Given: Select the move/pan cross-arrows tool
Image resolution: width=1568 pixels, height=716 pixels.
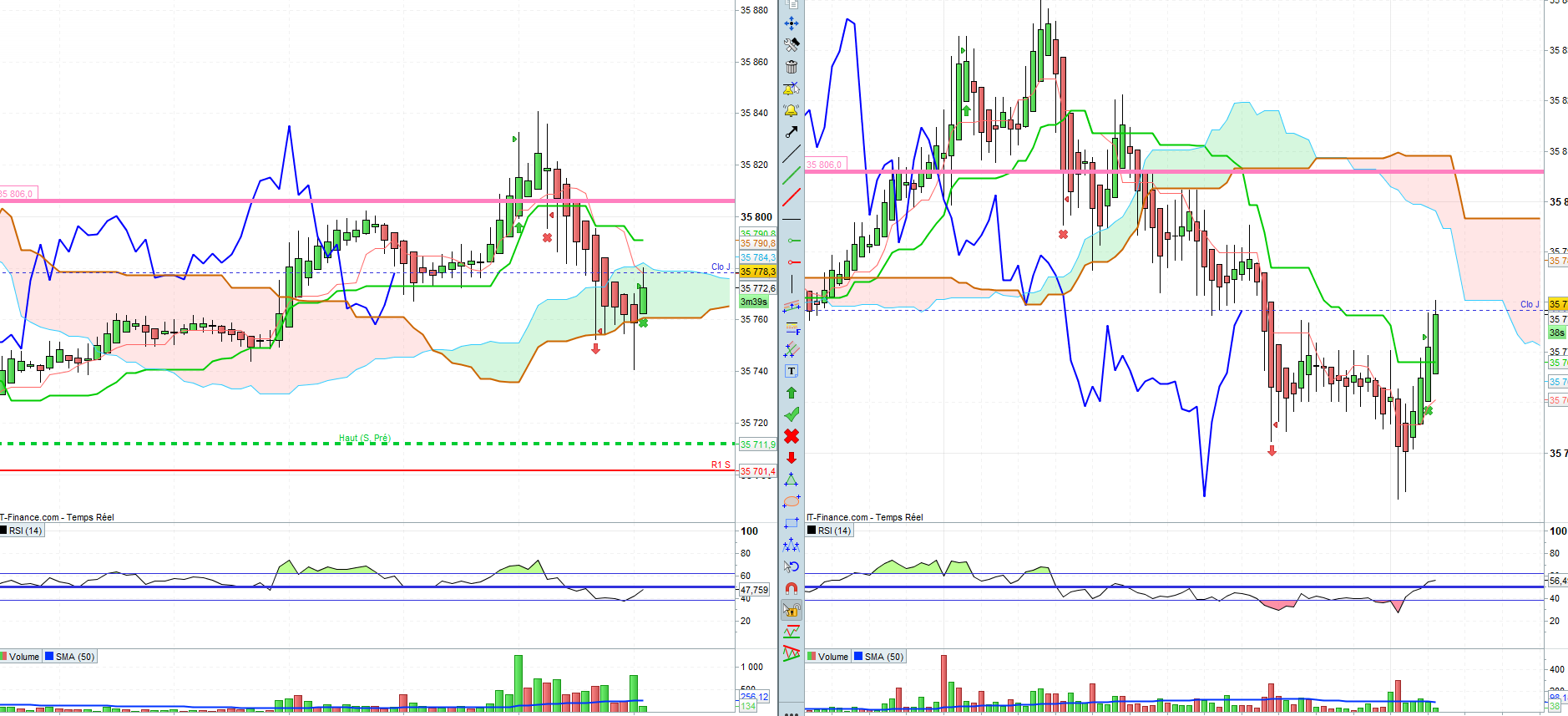Looking at the screenshot, I should pos(791,23).
